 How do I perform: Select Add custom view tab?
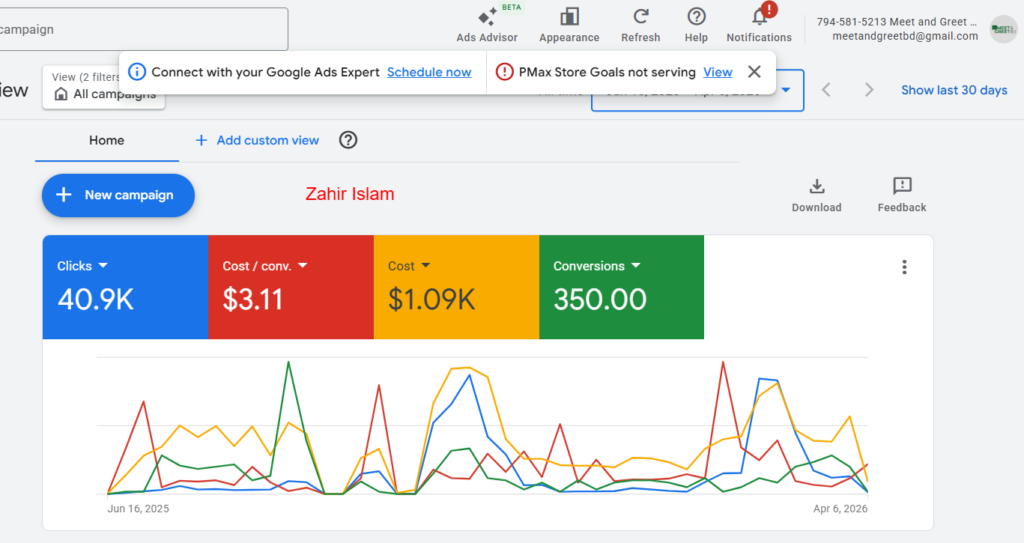pos(257,140)
